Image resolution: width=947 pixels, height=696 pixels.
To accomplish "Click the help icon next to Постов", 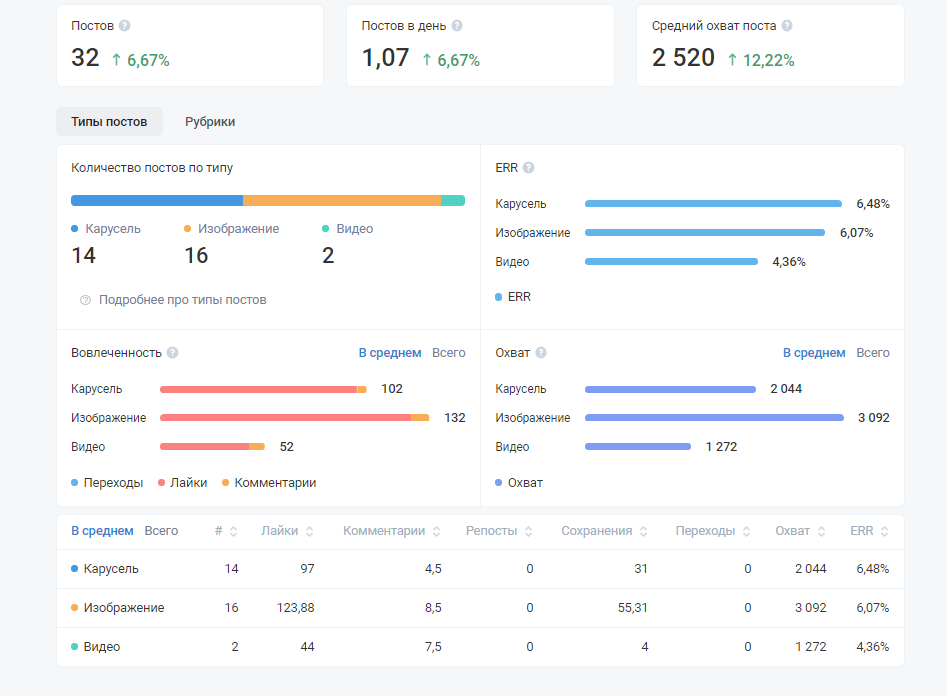I will 124,25.
